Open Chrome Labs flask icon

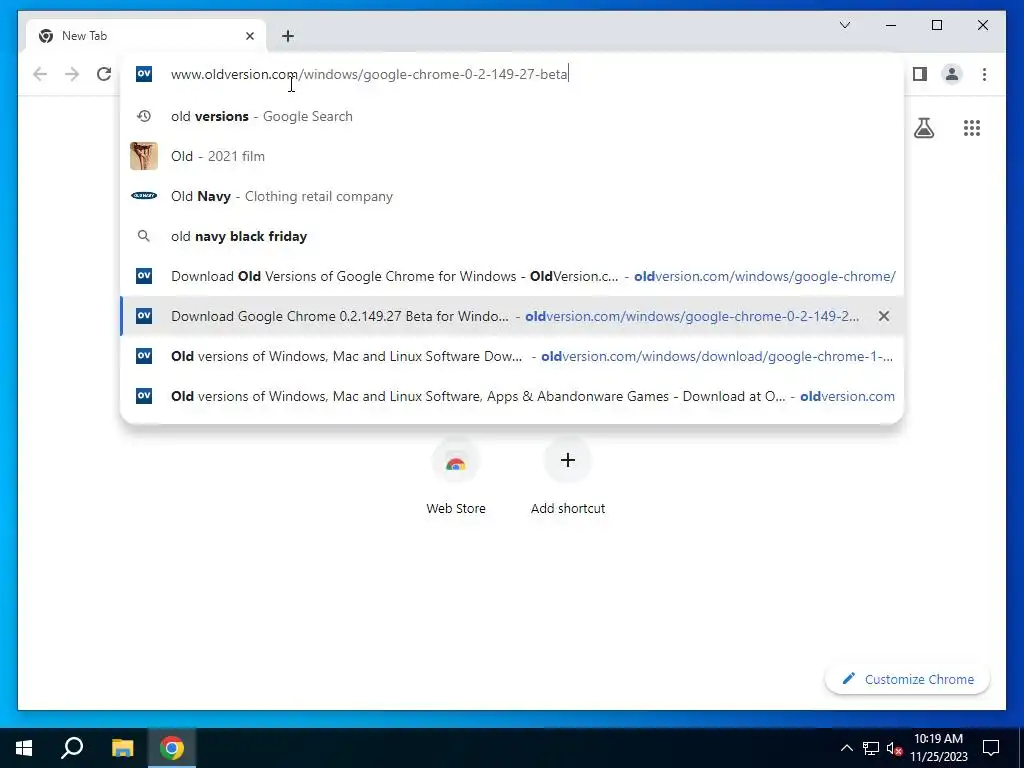click(923, 128)
